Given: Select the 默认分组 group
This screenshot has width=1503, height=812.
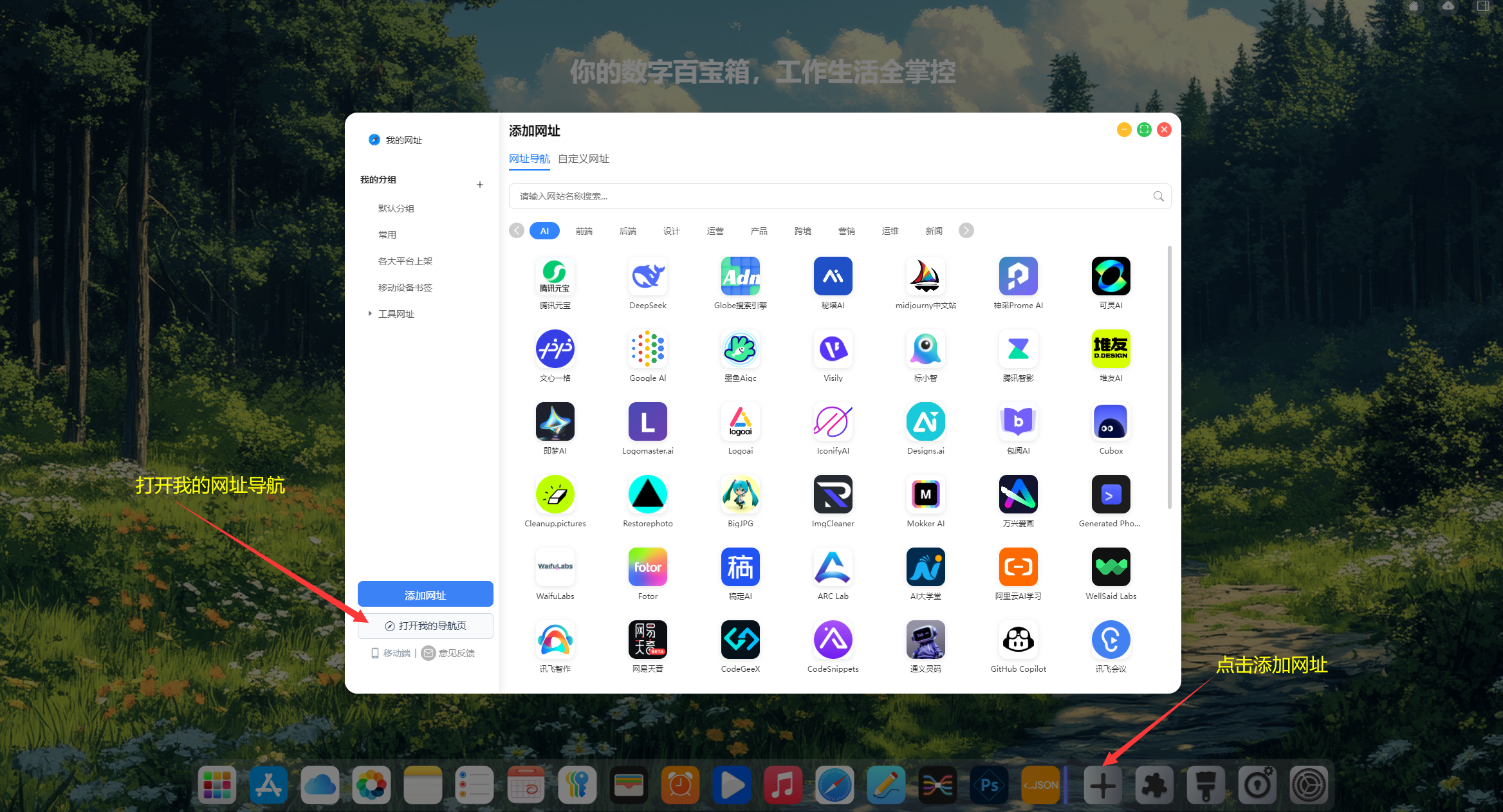Looking at the screenshot, I should pyautogui.click(x=396, y=208).
